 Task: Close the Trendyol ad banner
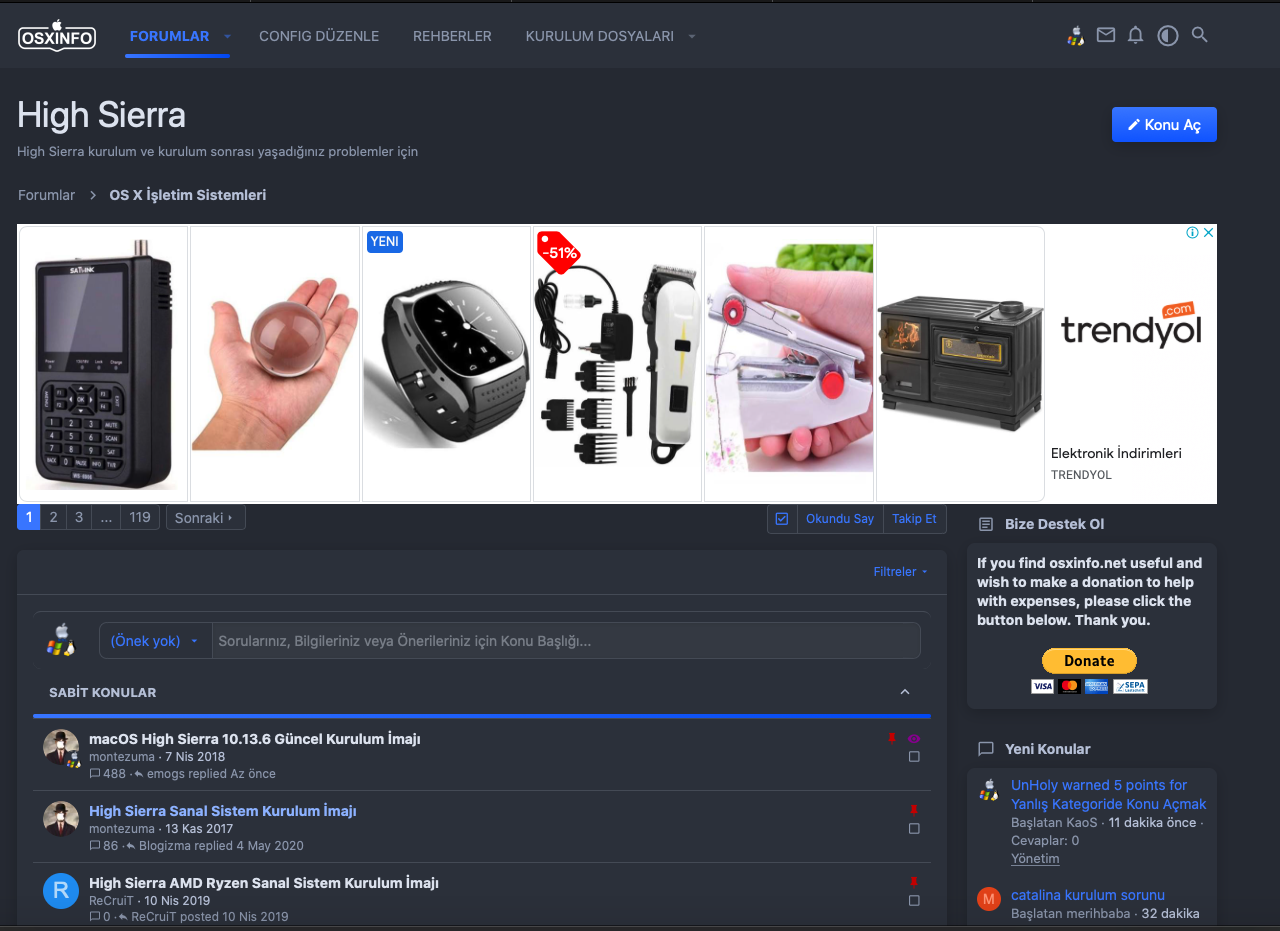tap(1208, 233)
